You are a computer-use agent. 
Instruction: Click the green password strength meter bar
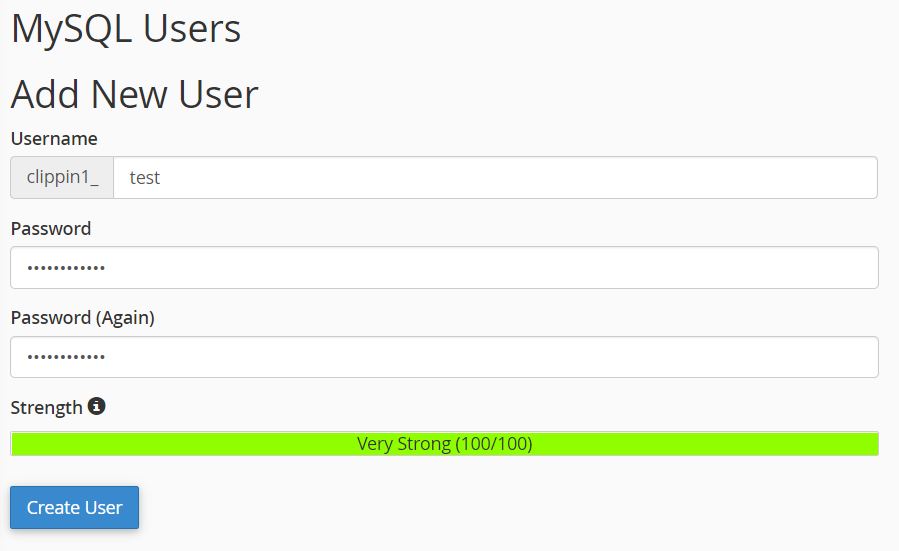(444, 444)
